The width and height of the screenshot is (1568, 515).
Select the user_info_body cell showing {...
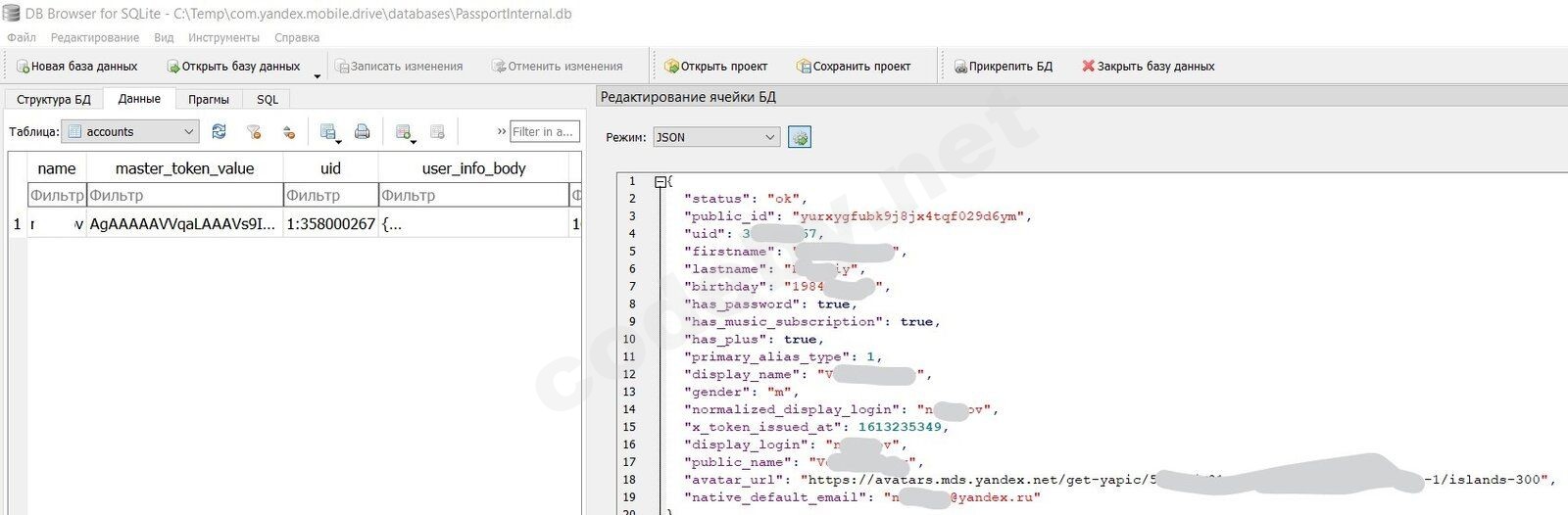point(473,224)
